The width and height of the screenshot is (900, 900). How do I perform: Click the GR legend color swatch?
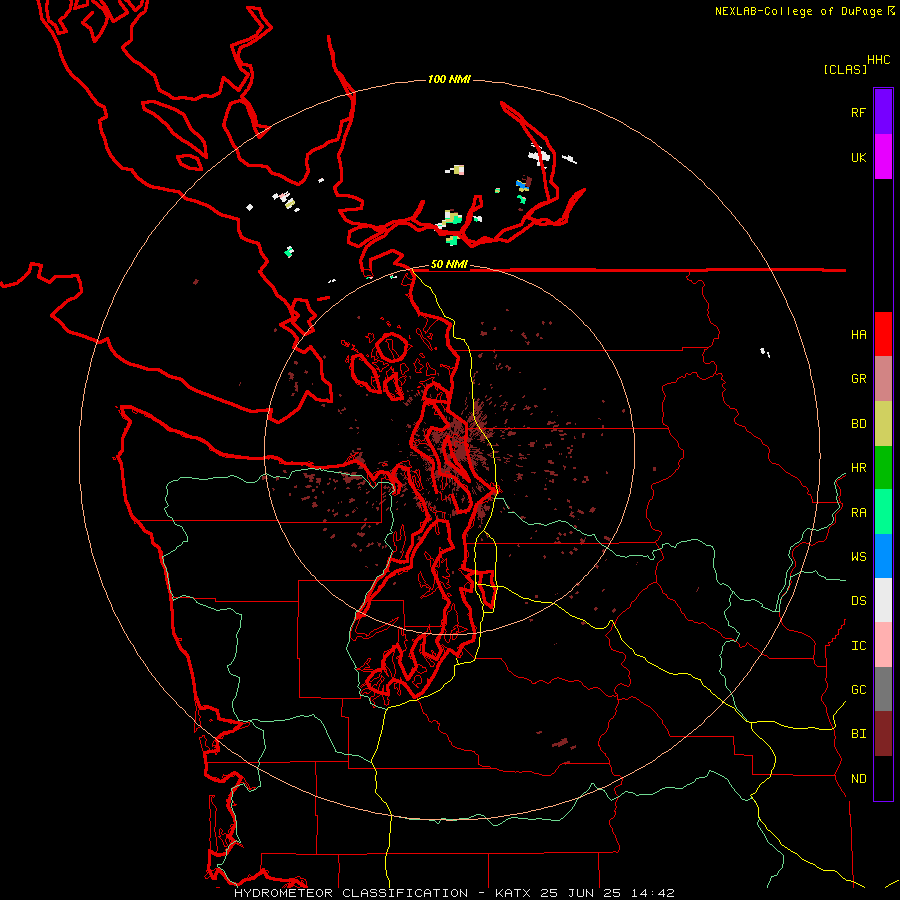(x=883, y=379)
